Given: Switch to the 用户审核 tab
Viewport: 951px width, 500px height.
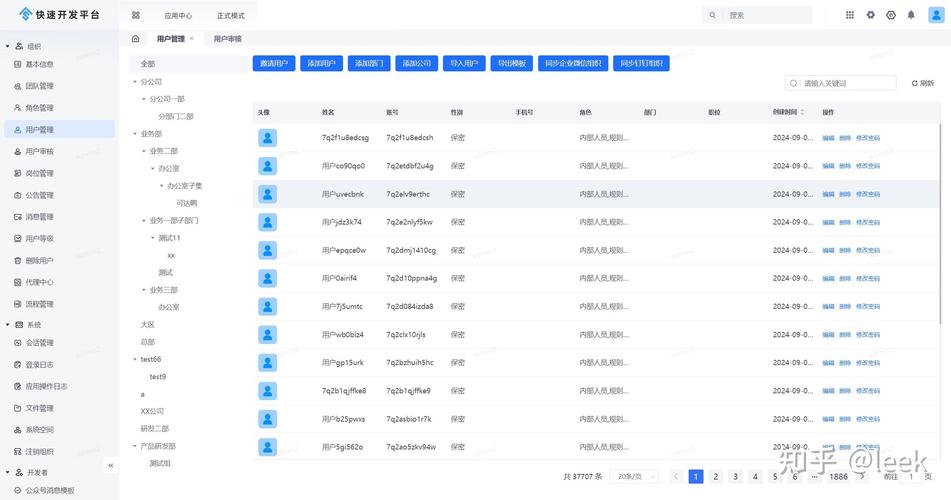Looking at the screenshot, I should [227, 39].
